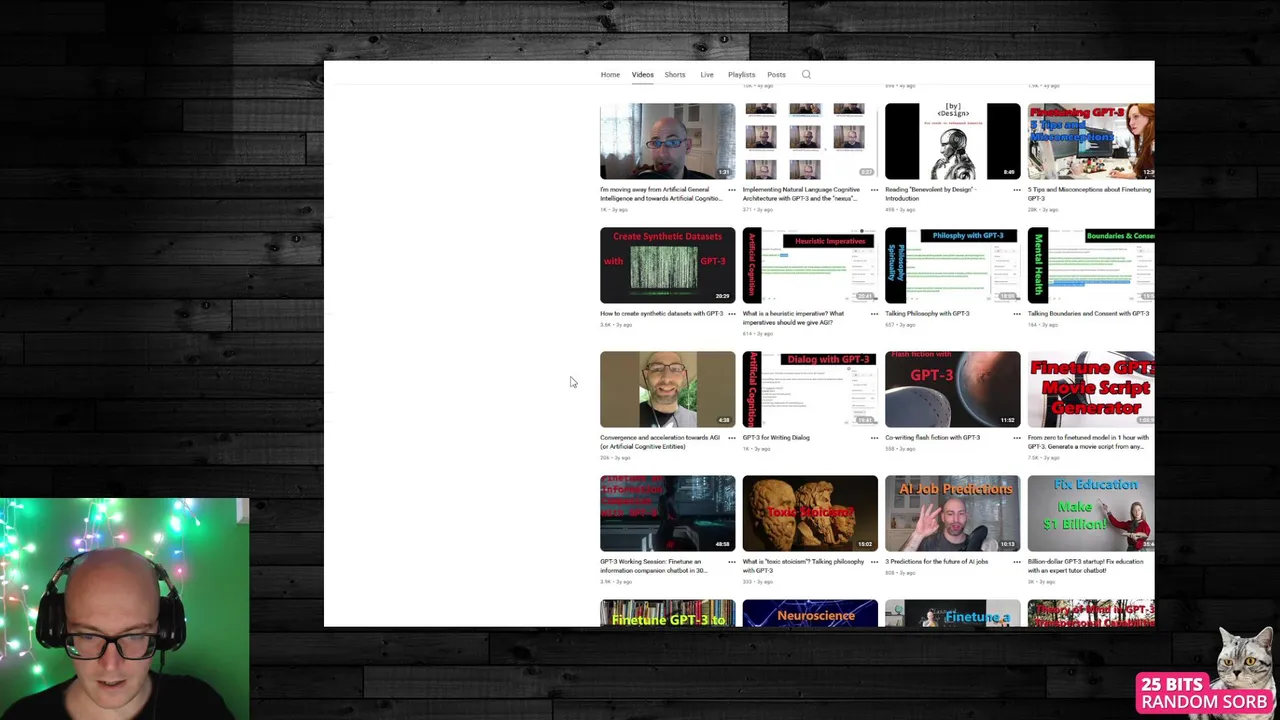Open title 'How to create synthetic datasets with GPT-3'

pos(661,313)
